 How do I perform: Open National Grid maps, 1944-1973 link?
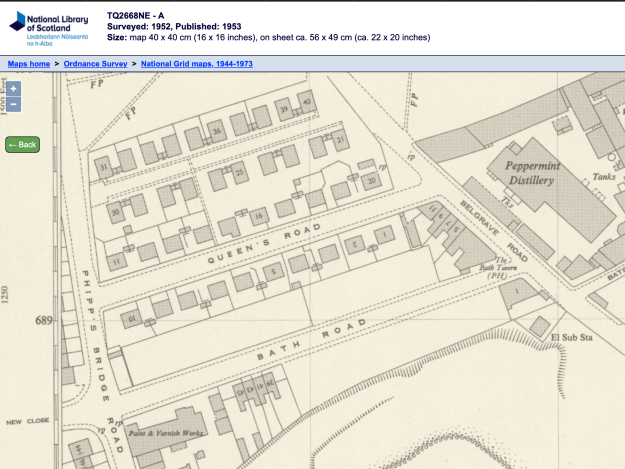197,63
